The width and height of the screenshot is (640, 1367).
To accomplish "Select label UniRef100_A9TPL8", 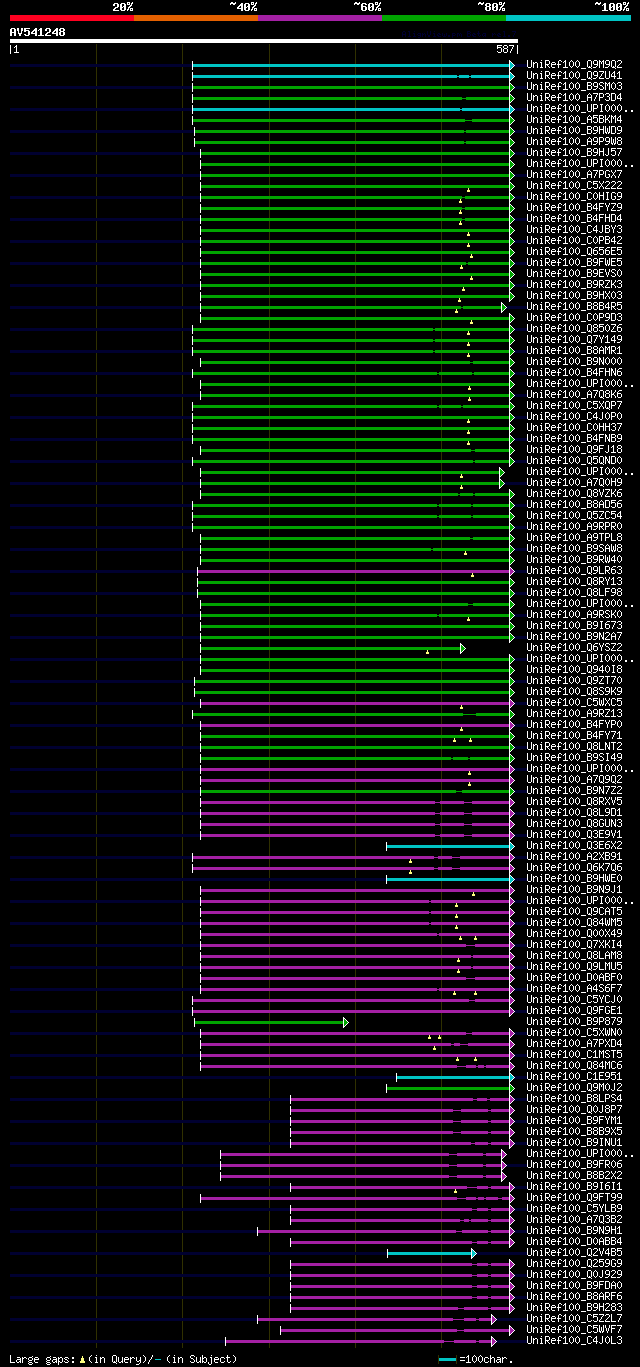I will (574, 537).
